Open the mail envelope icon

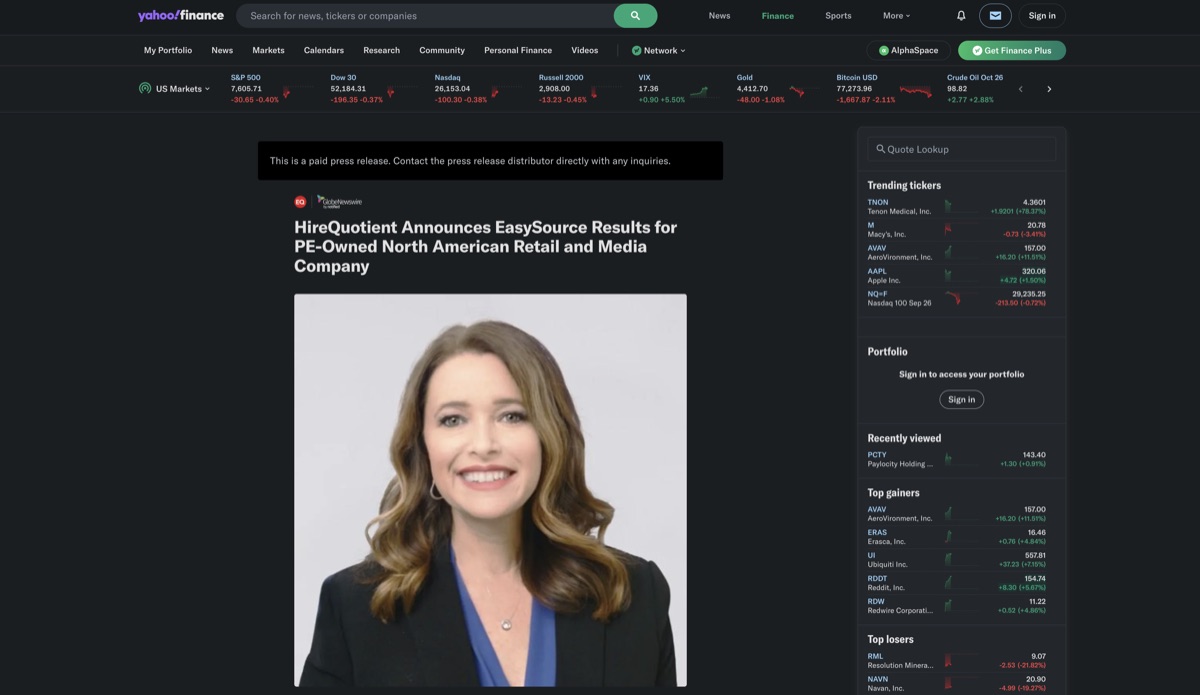[995, 16]
